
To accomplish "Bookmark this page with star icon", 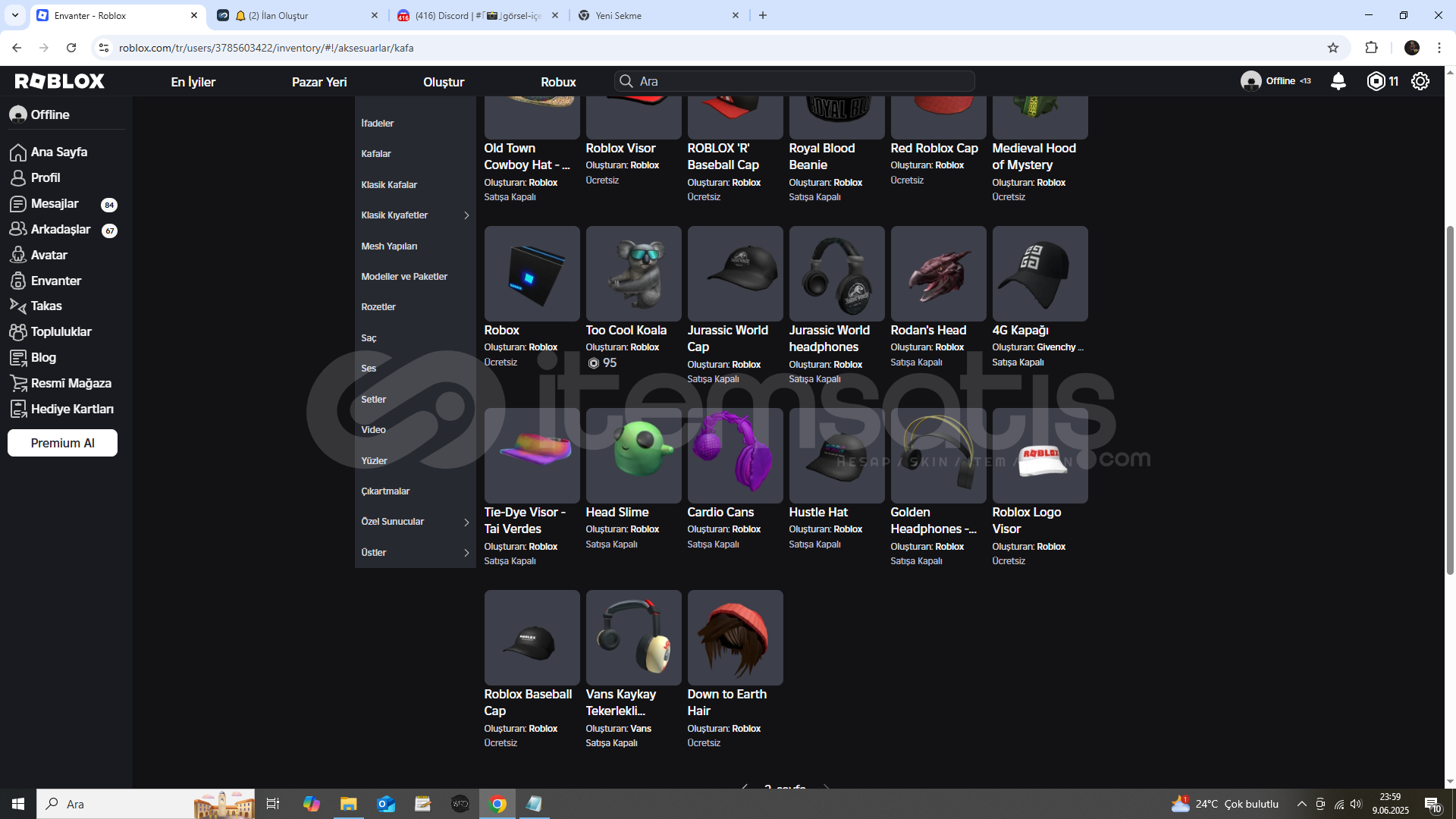I will point(1333,48).
